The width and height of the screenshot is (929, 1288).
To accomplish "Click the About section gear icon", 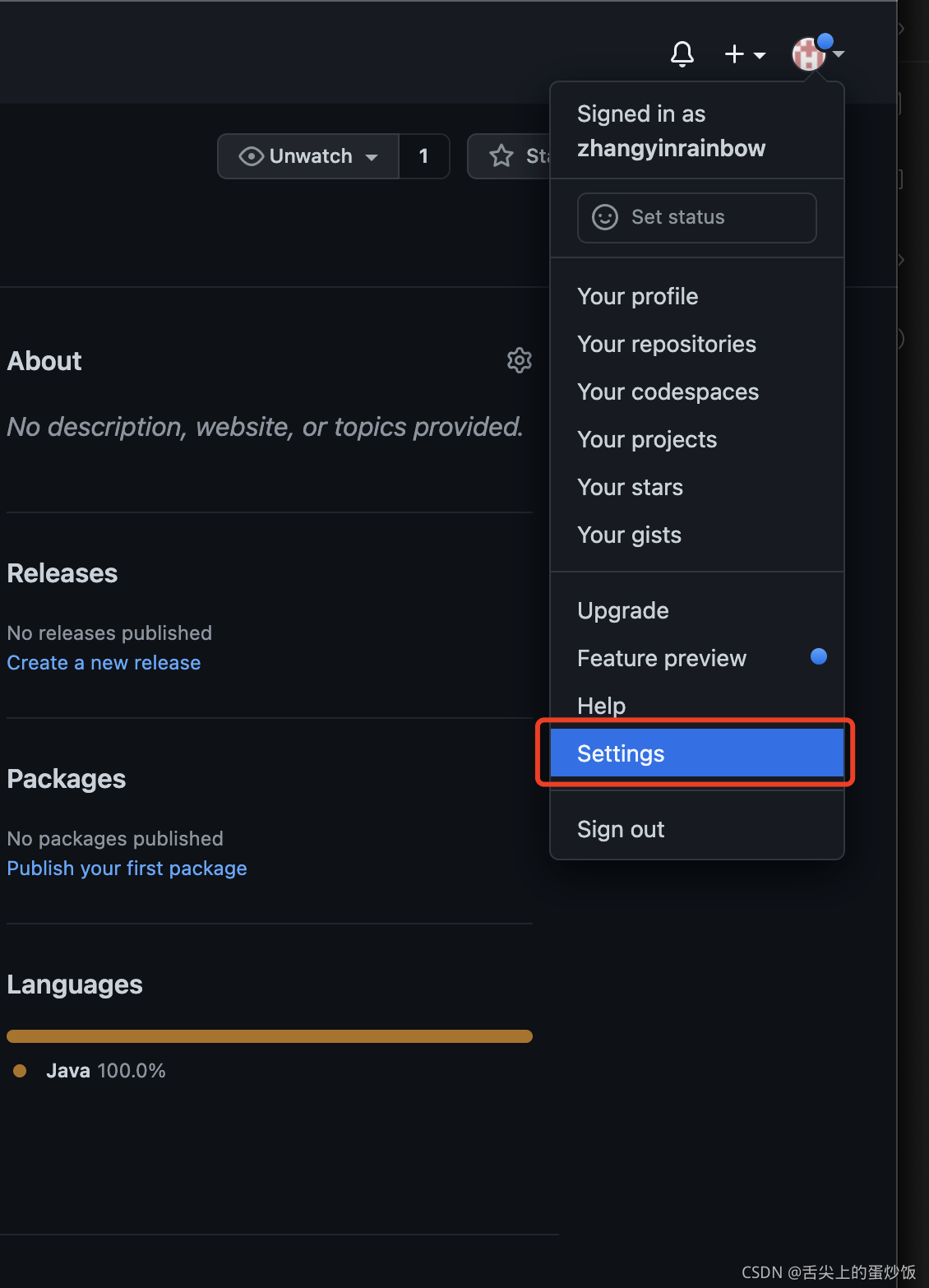I will [519, 360].
